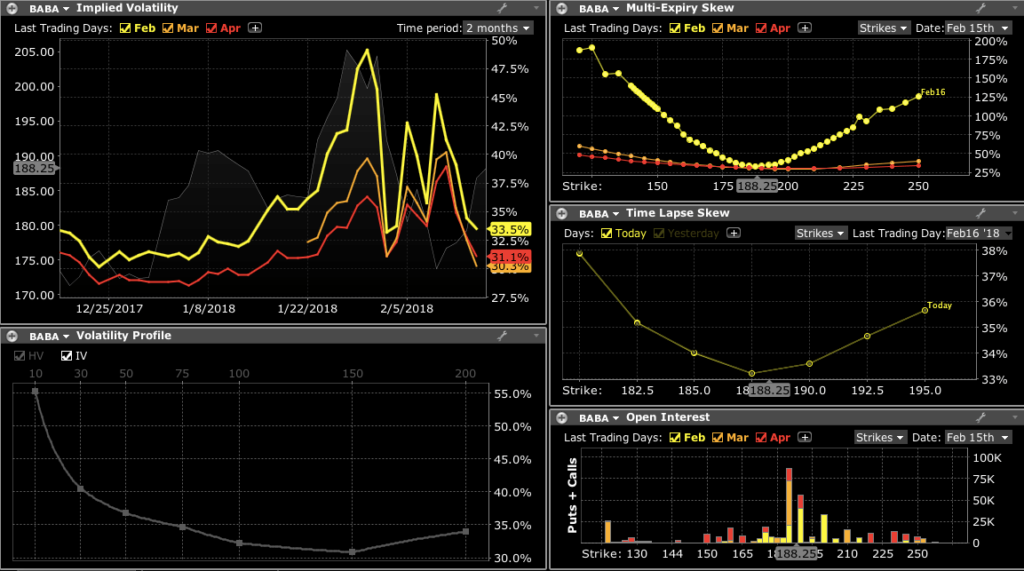Click the Last Trading Day Feb16 '18 selector

[x=978, y=233]
